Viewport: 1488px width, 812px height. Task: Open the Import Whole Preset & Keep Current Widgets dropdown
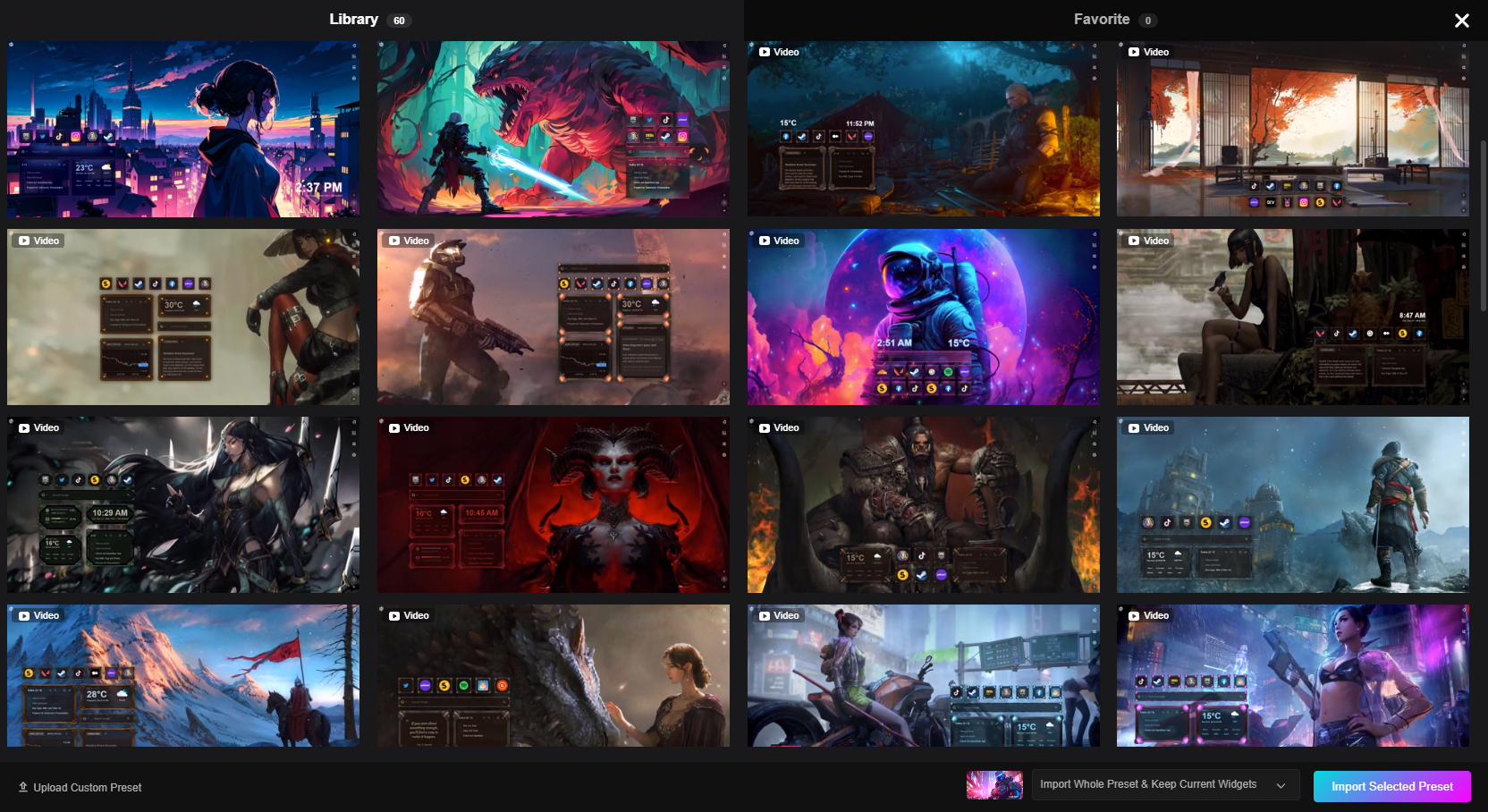1166,784
